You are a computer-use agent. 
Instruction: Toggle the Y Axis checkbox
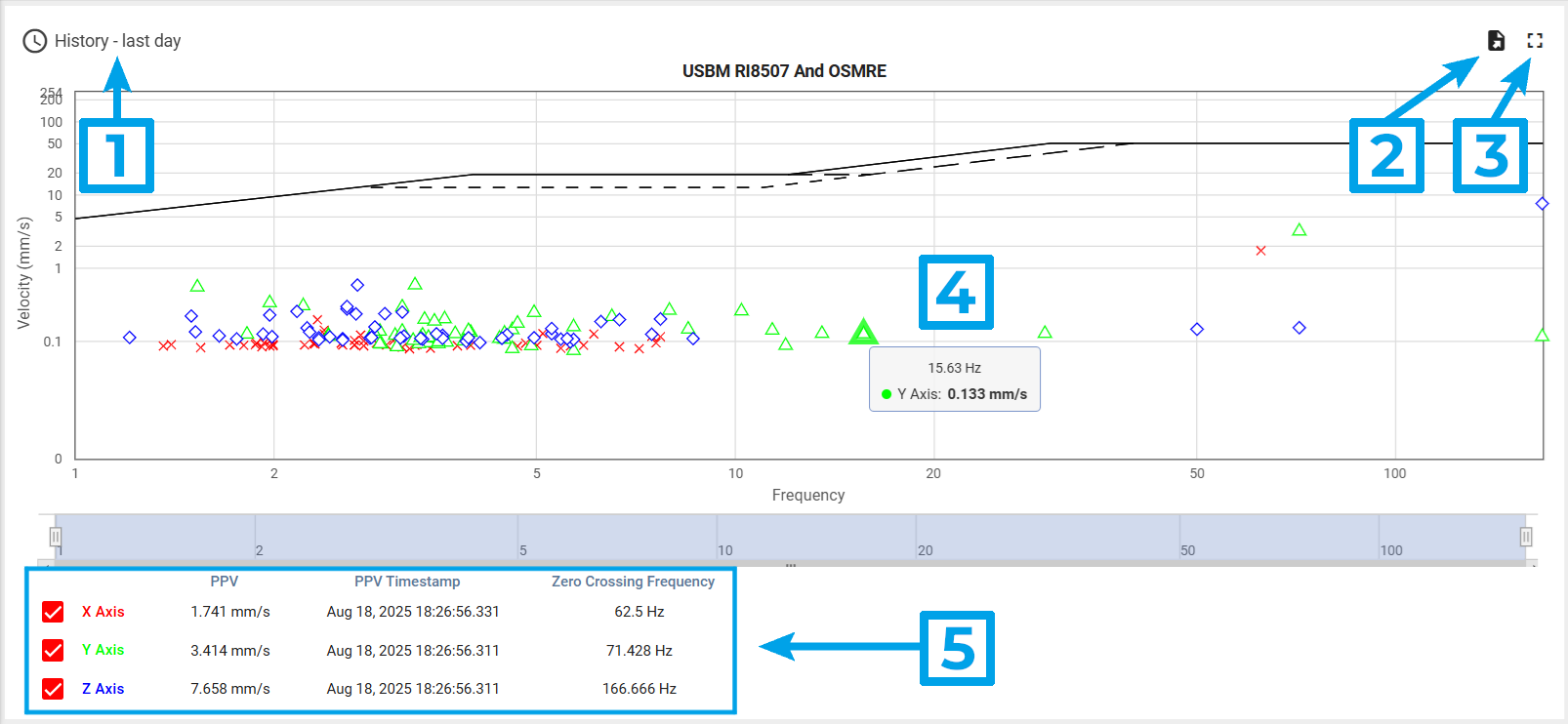coord(53,650)
